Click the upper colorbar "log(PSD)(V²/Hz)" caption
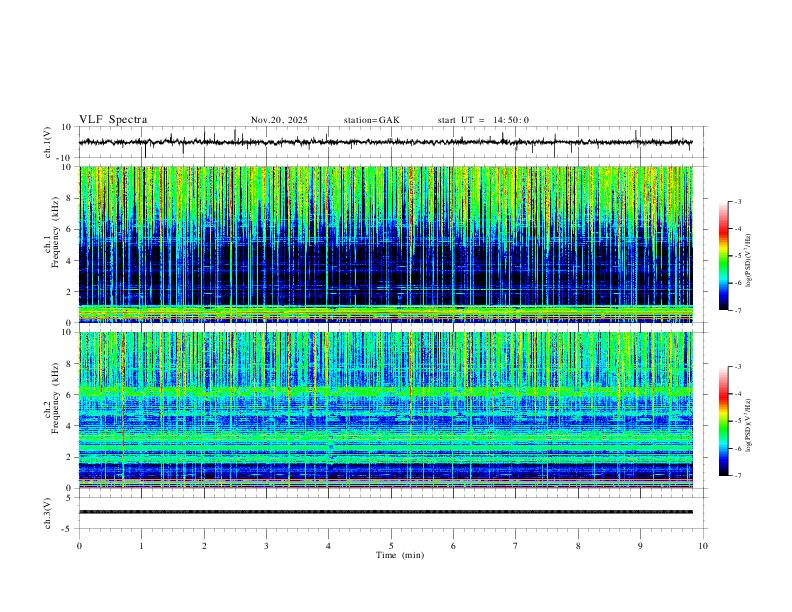 tap(749, 261)
